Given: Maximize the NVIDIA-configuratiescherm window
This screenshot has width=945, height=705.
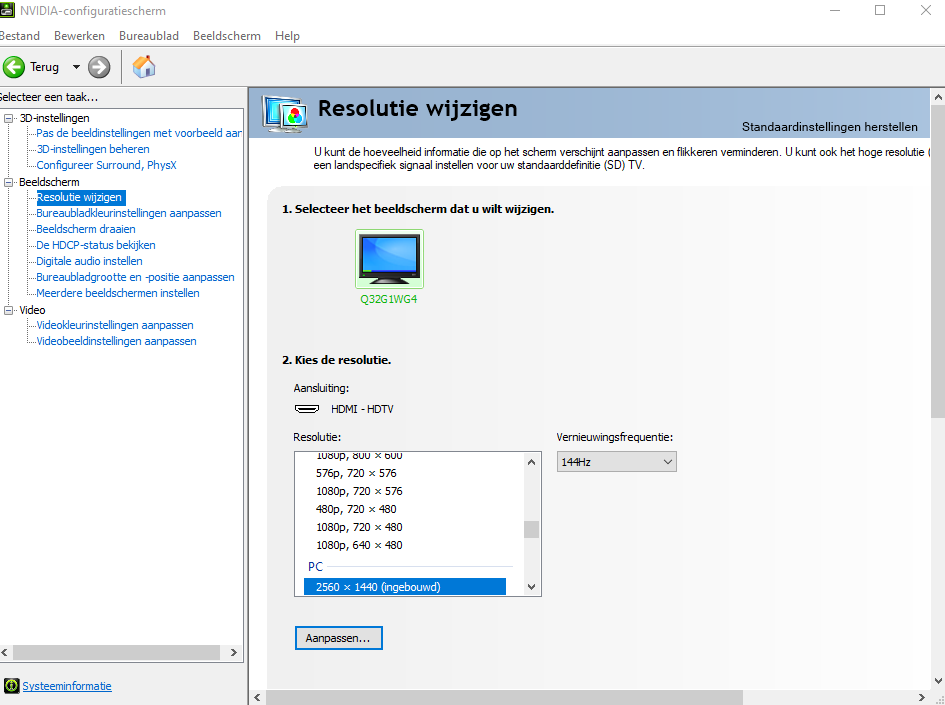Looking at the screenshot, I should click(x=880, y=10).
